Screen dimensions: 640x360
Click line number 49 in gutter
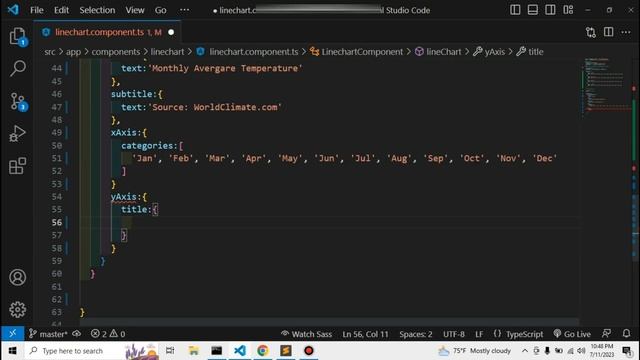coord(56,133)
